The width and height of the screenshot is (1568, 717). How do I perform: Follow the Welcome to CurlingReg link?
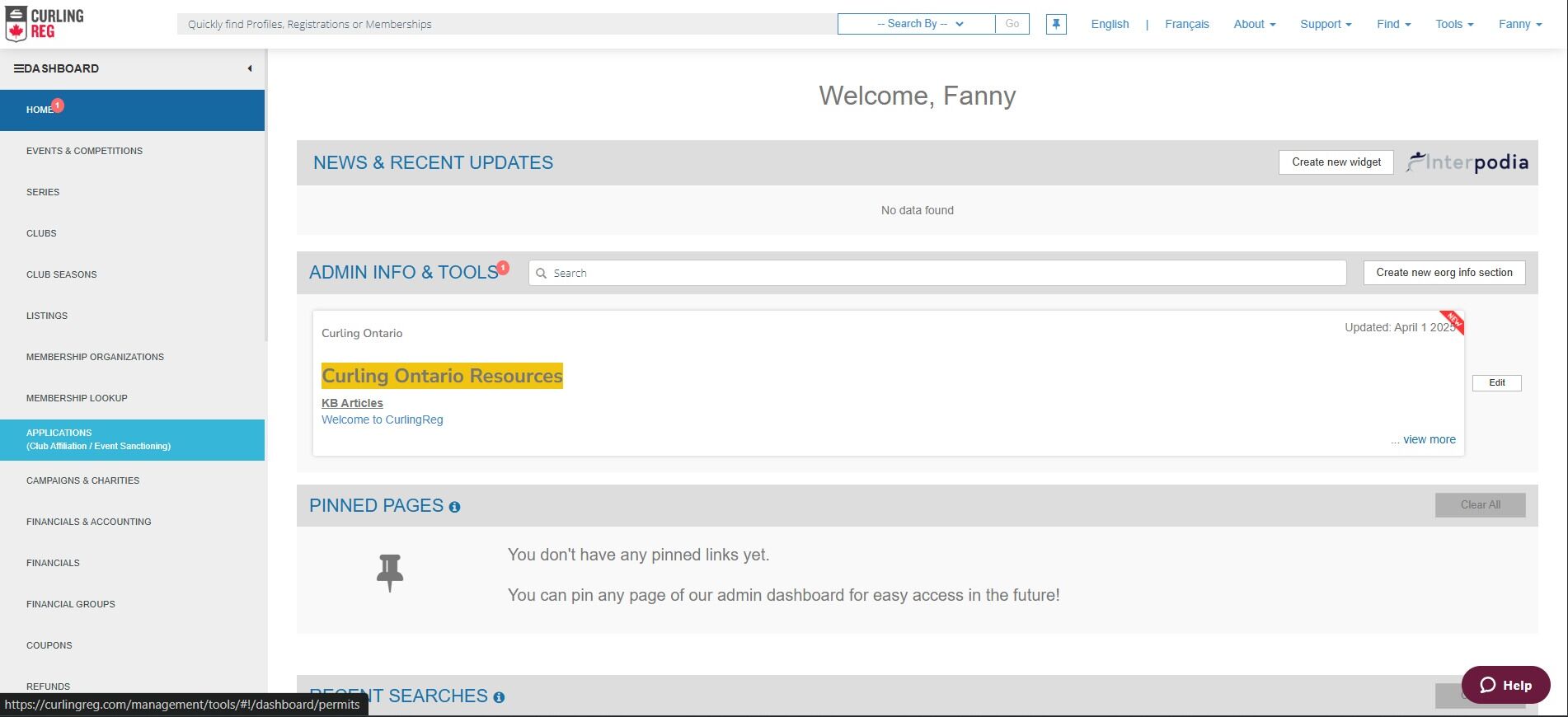click(383, 419)
